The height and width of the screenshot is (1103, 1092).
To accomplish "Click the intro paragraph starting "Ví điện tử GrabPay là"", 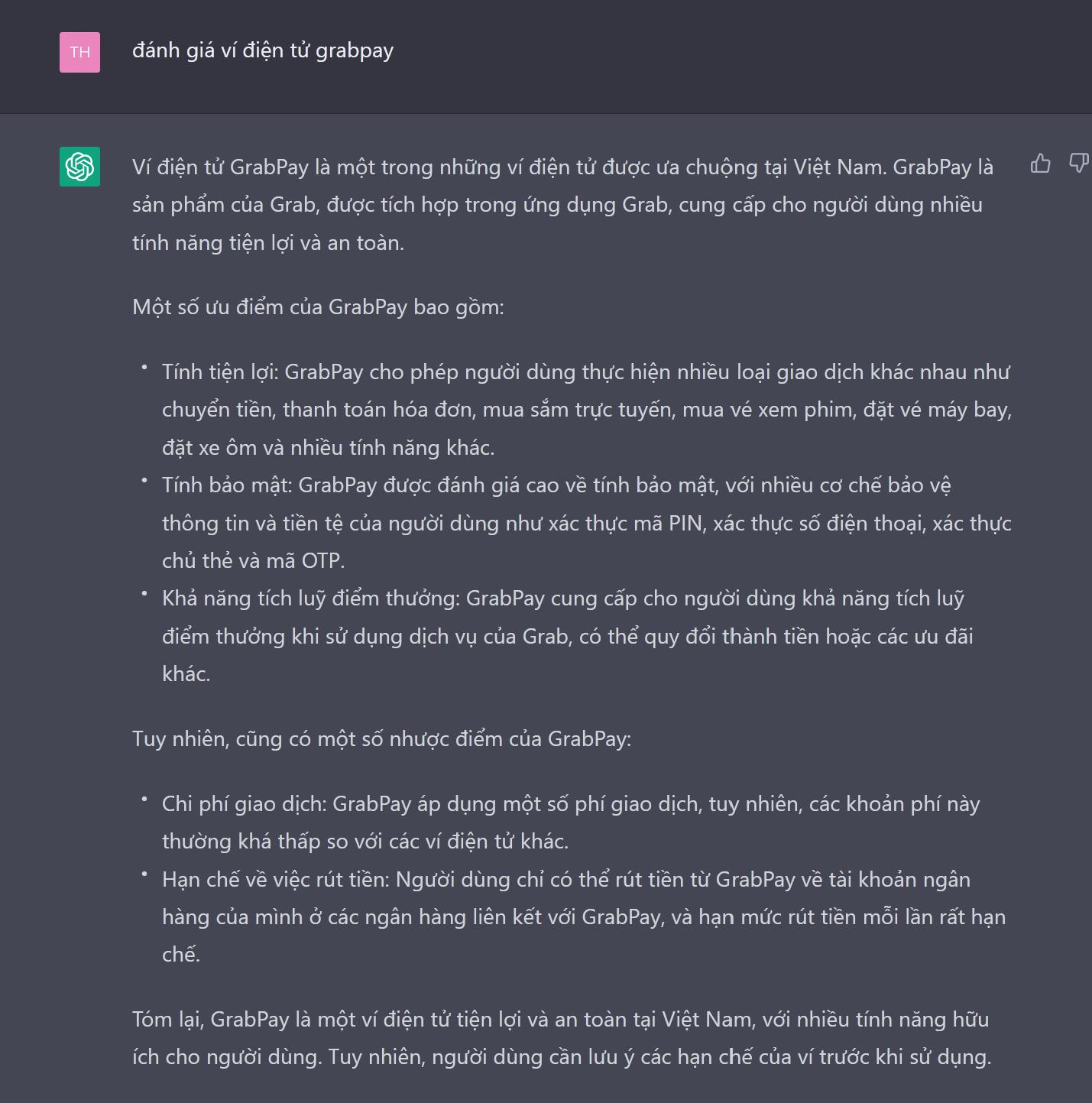I will pyautogui.click(x=563, y=205).
